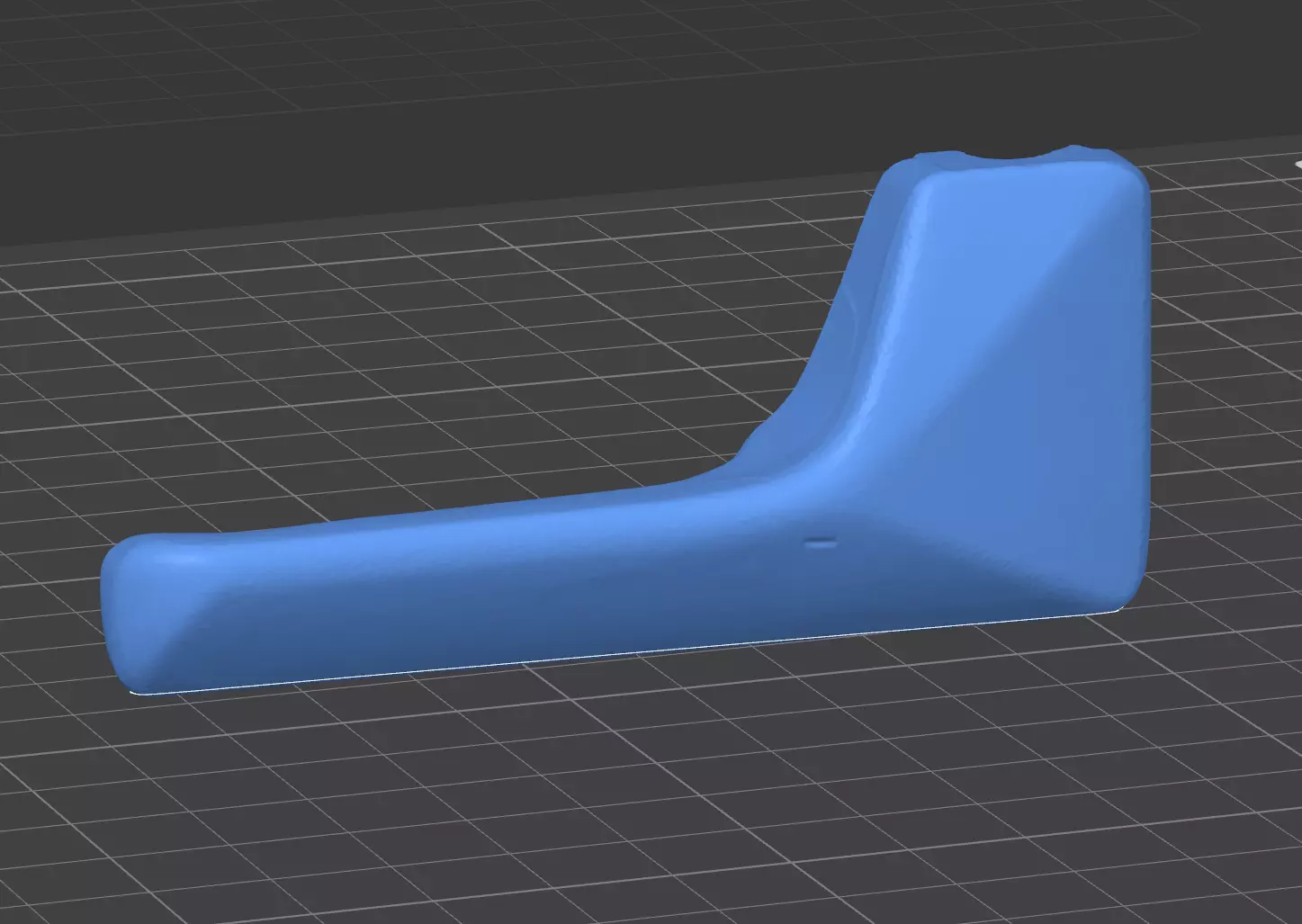Click the top right rounded corner of the model

pos(1129,180)
